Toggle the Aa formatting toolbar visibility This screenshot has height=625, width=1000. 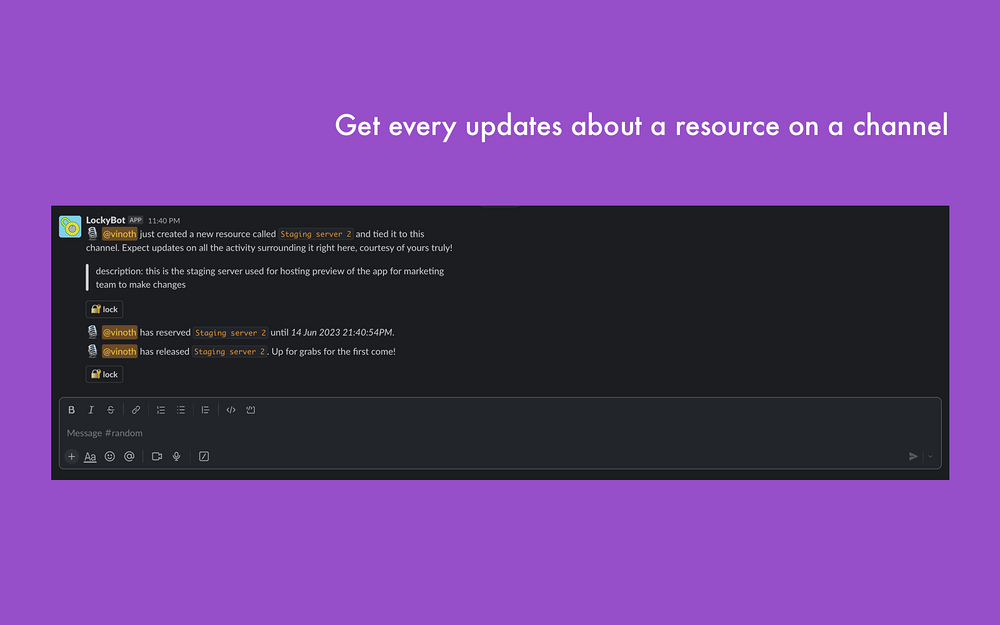click(x=91, y=457)
